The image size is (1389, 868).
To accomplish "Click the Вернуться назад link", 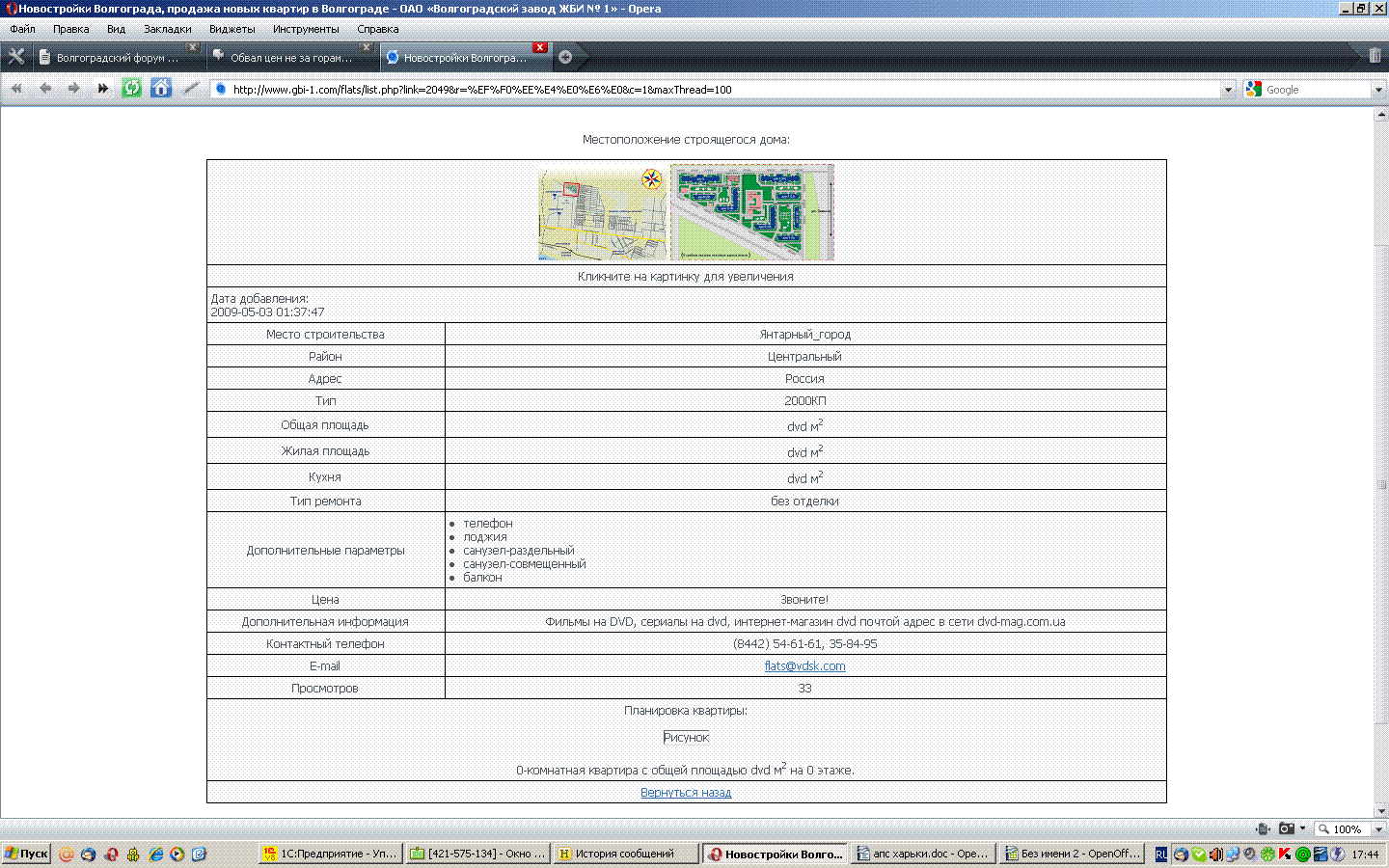I will (686, 793).
